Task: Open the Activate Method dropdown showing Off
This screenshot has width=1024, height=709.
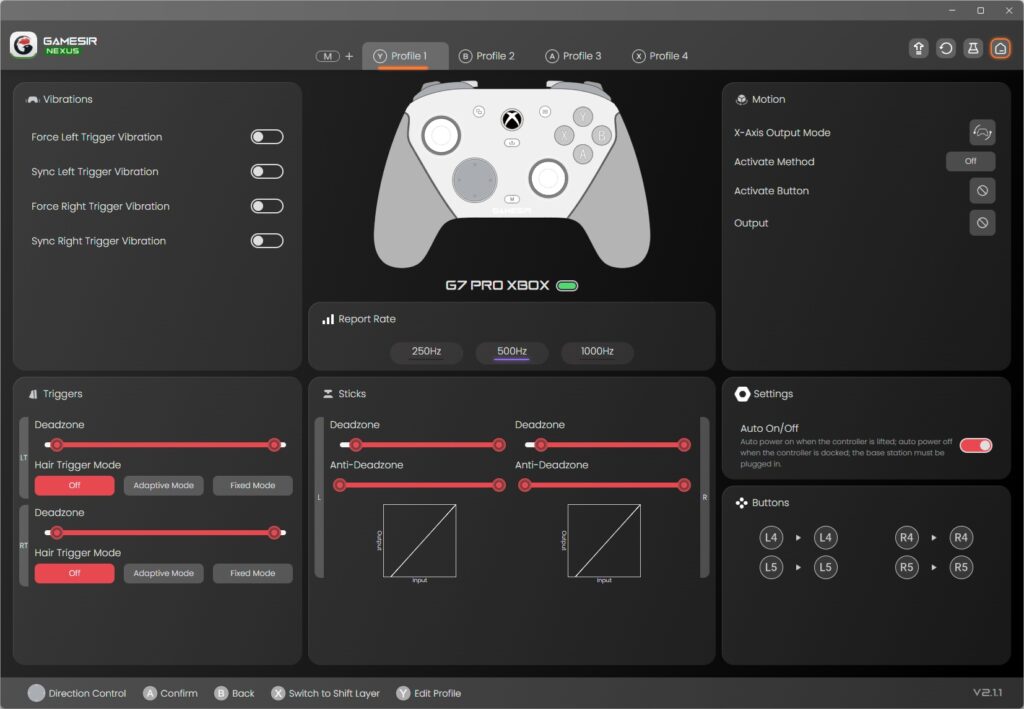Action: pos(970,162)
